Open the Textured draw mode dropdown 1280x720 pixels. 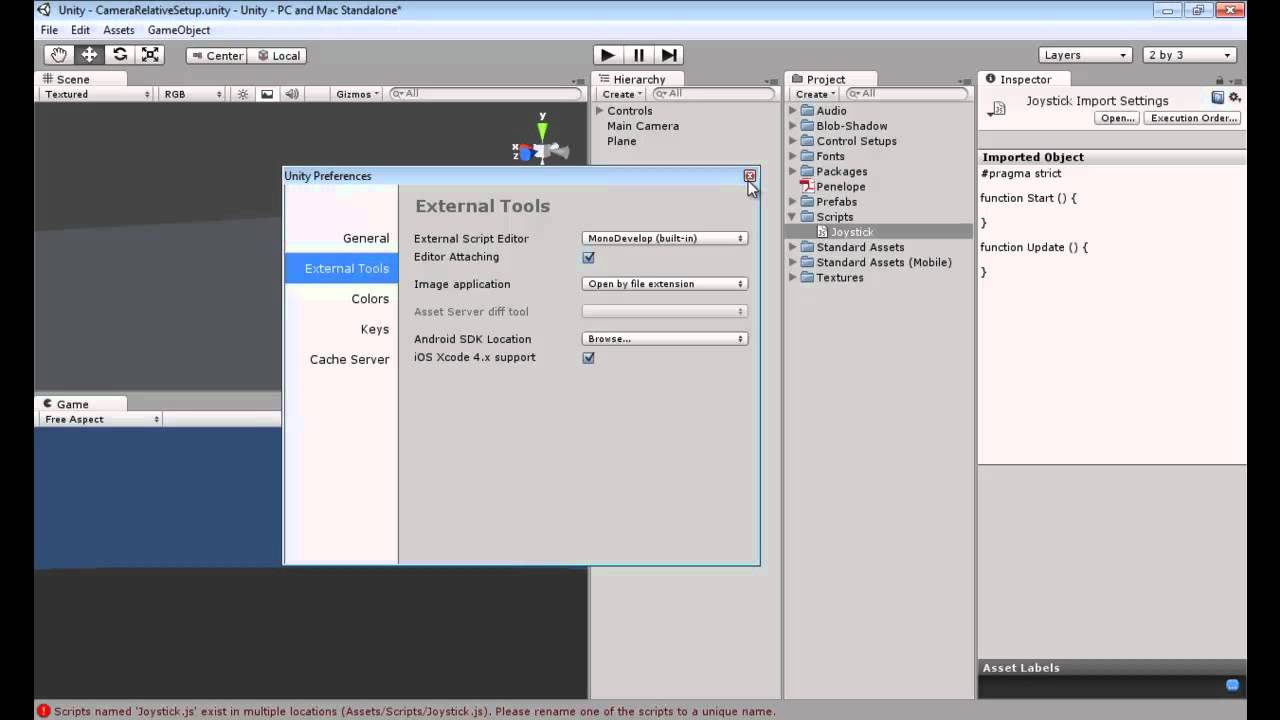[97, 94]
